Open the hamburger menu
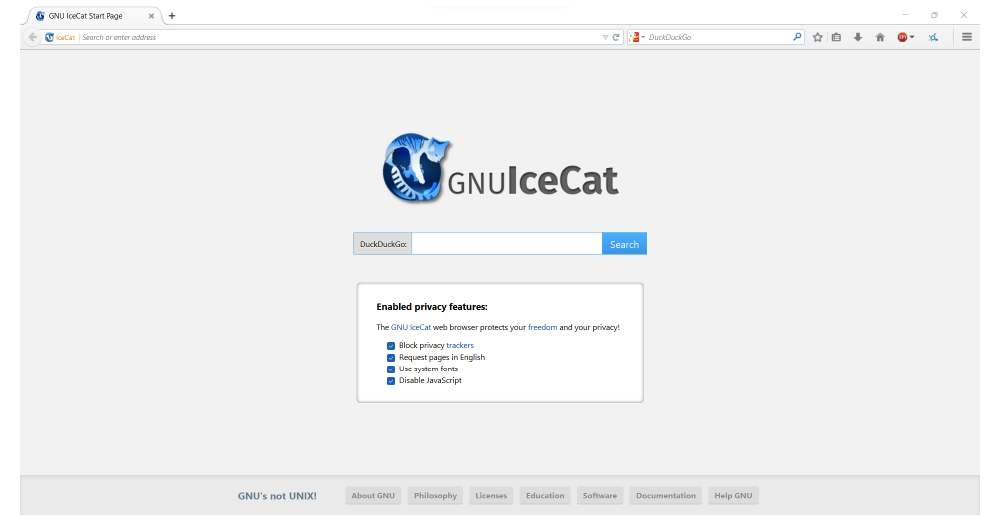The width and height of the screenshot is (1001, 523). point(967,37)
